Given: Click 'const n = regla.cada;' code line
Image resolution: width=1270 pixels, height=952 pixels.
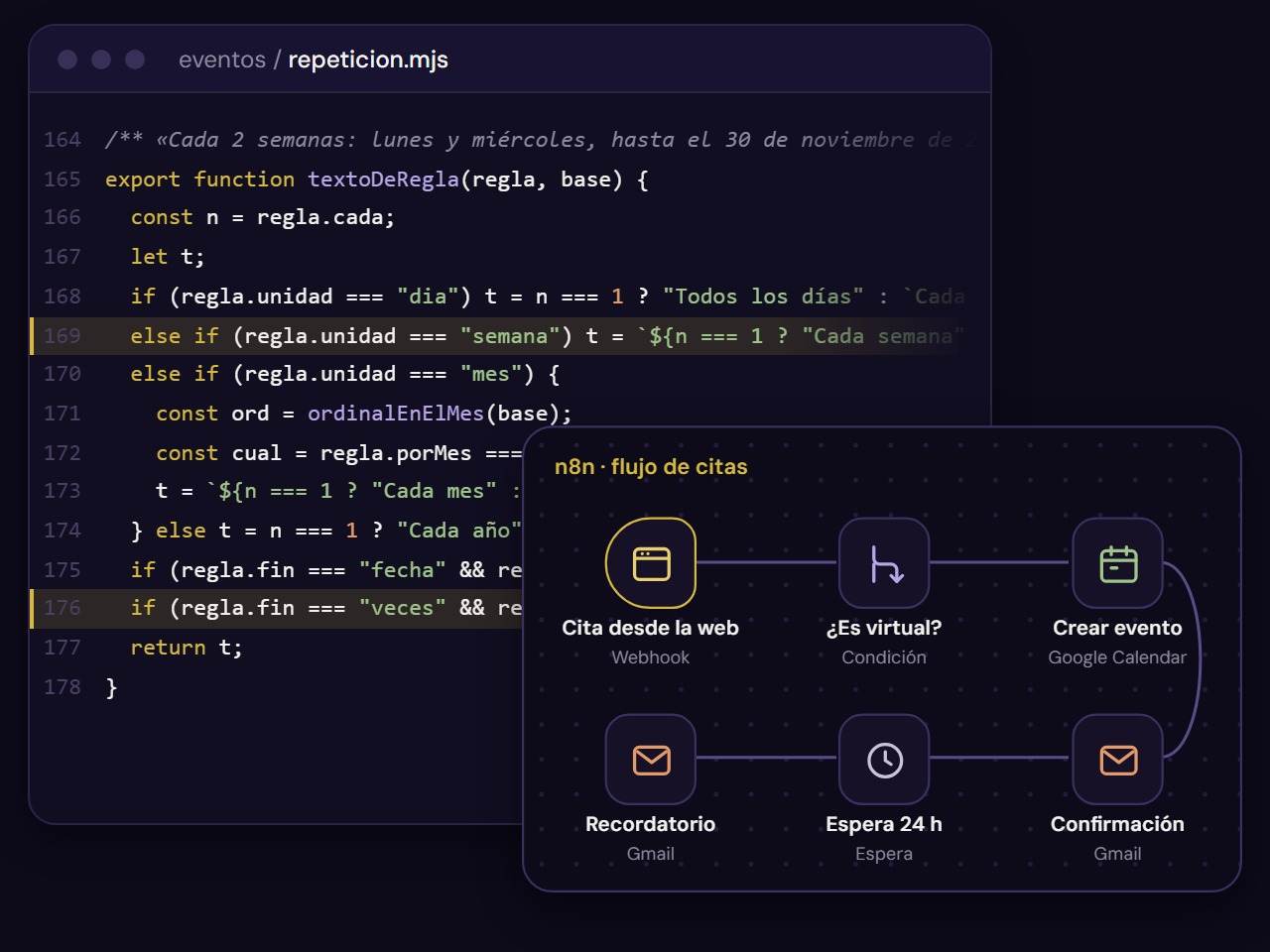Looking at the screenshot, I should 263,217.
